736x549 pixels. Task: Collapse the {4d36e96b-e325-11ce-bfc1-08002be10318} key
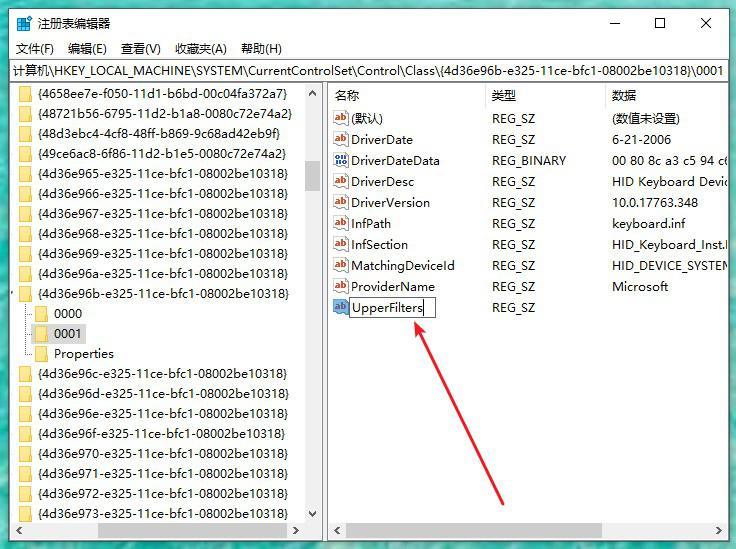11,294
